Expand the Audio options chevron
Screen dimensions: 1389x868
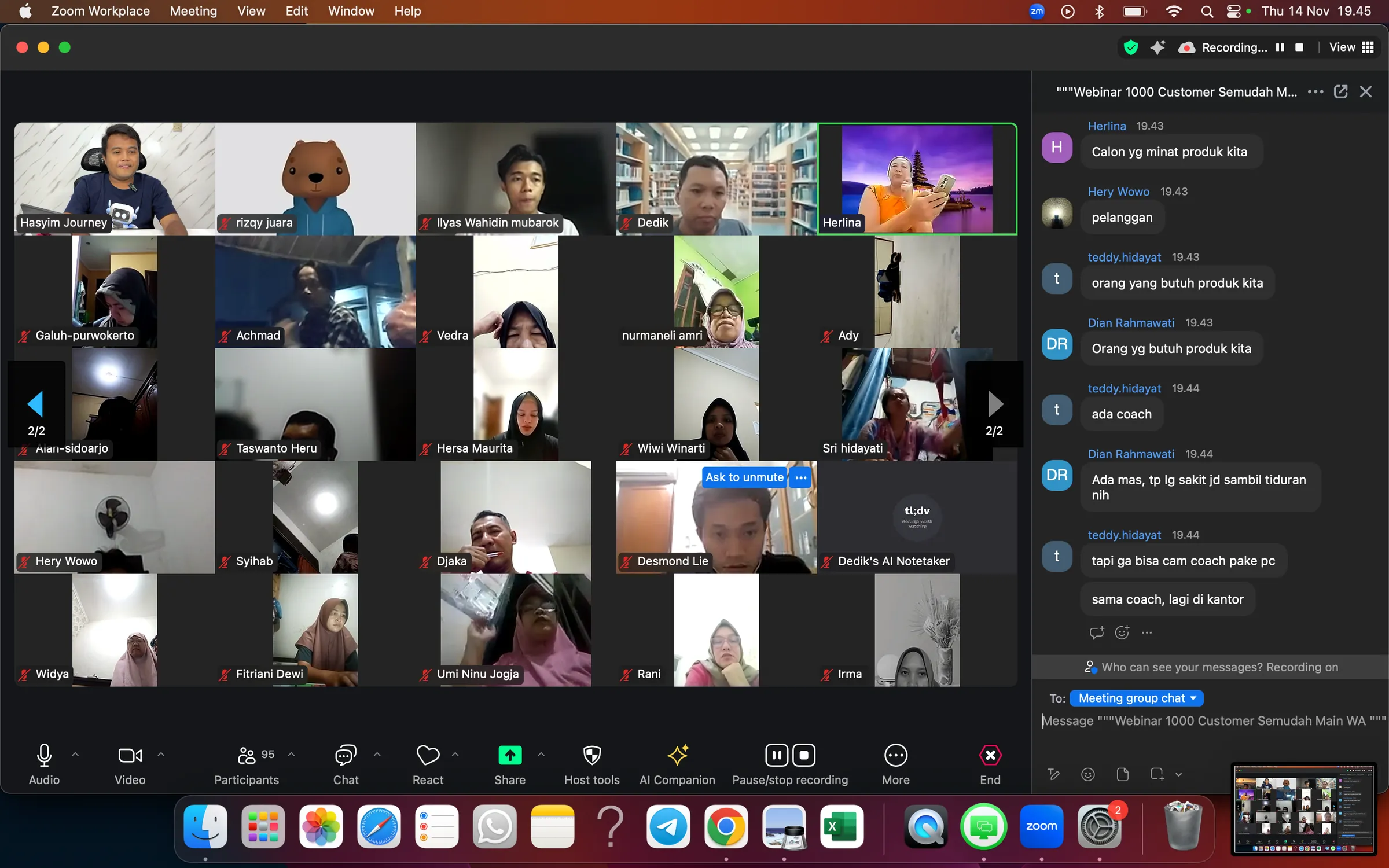tap(75, 755)
